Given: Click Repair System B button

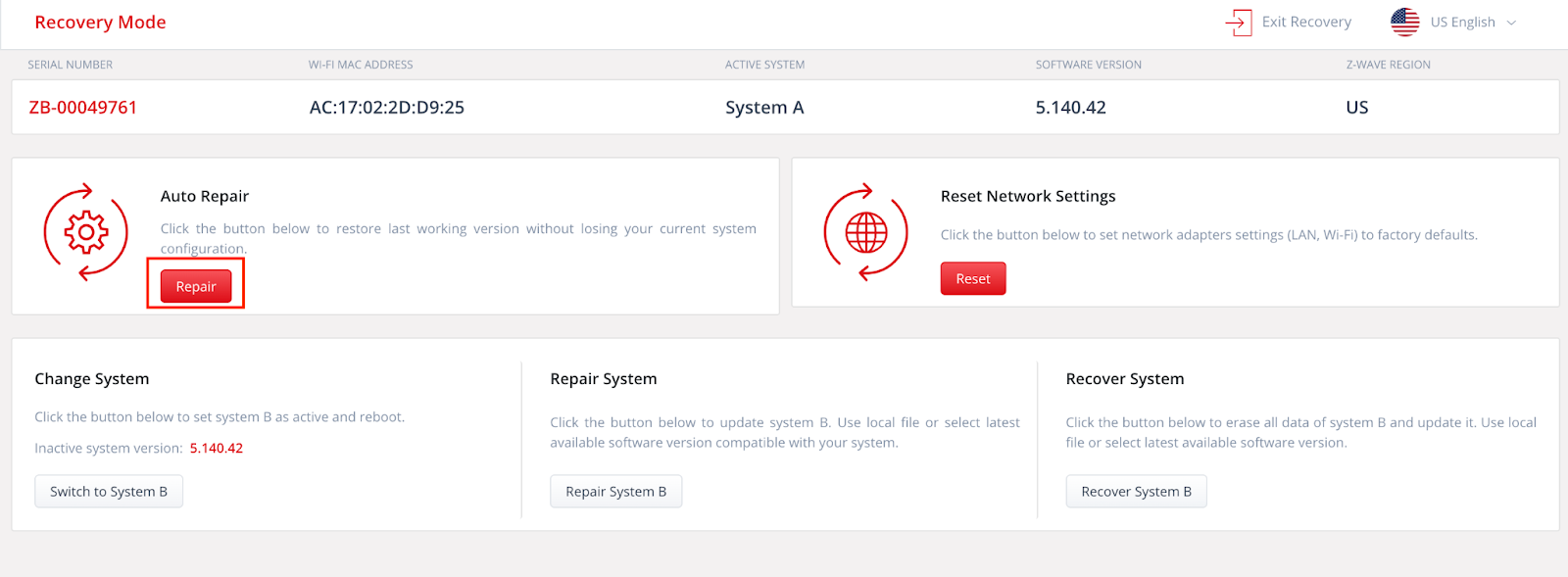Looking at the screenshot, I should pyautogui.click(x=615, y=492).
